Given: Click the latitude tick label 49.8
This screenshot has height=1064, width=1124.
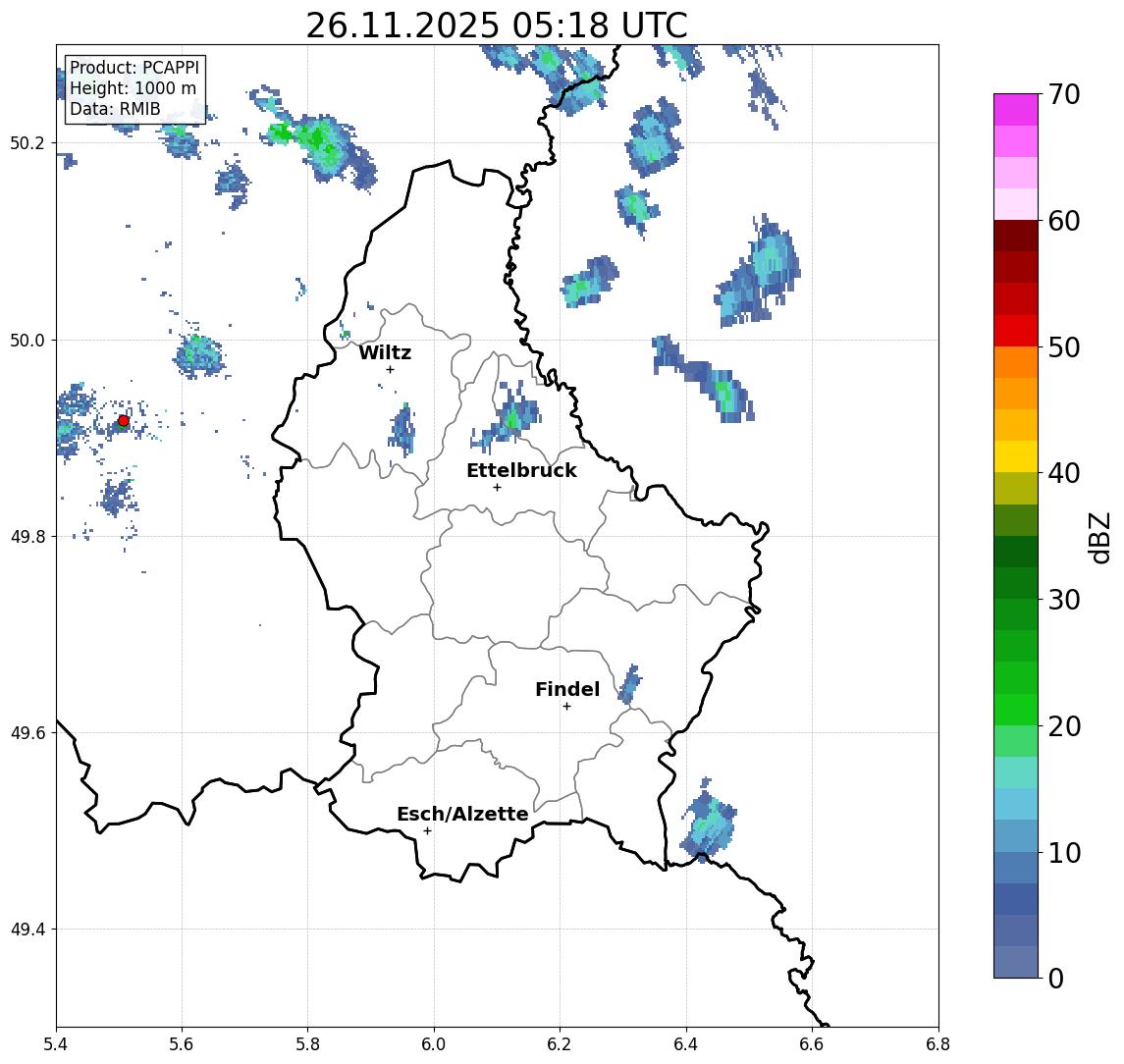Looking at the screenshot, I should pos(27,536).
